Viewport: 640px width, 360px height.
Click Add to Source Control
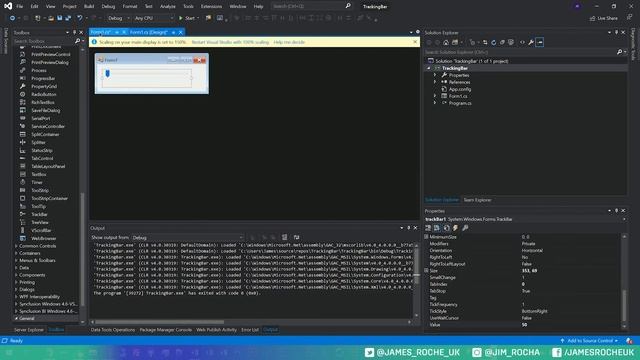tap(590, 340)
